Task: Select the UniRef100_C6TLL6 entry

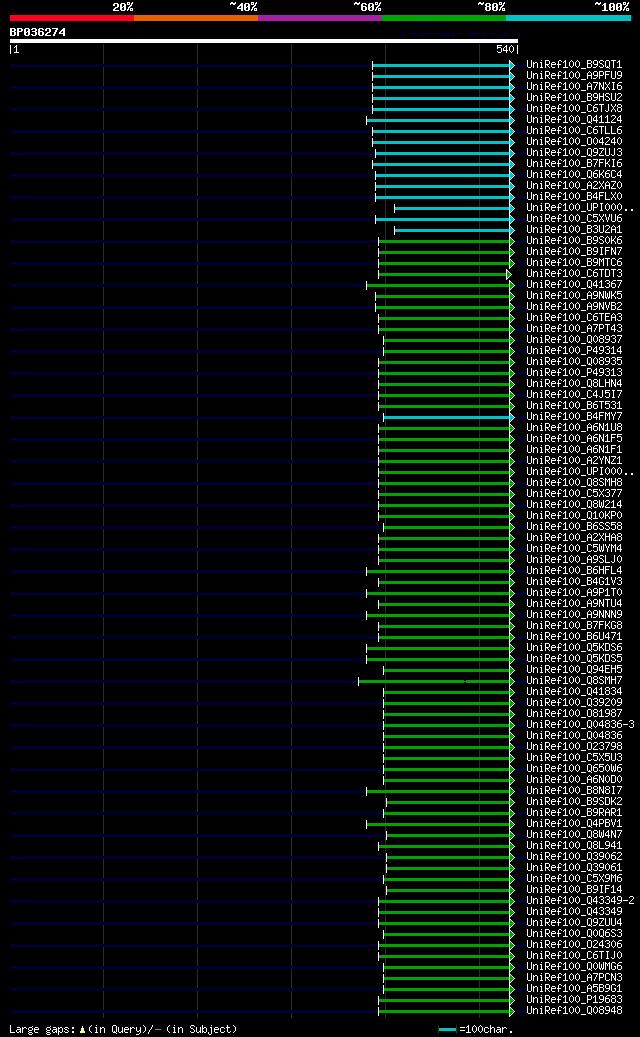Action: click(x=574, y=131)
